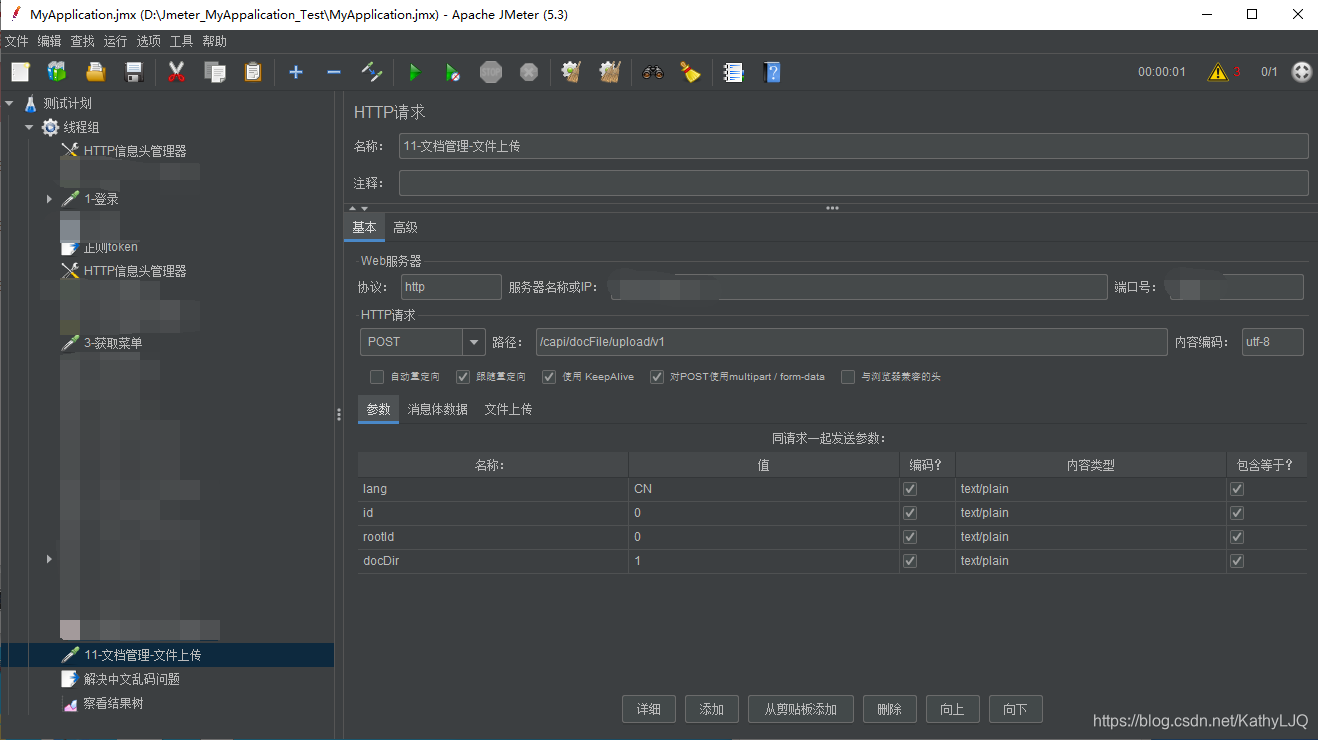Collapse the 线程组 tree node
Screen dimensions: 1318x740
point(29,127)
